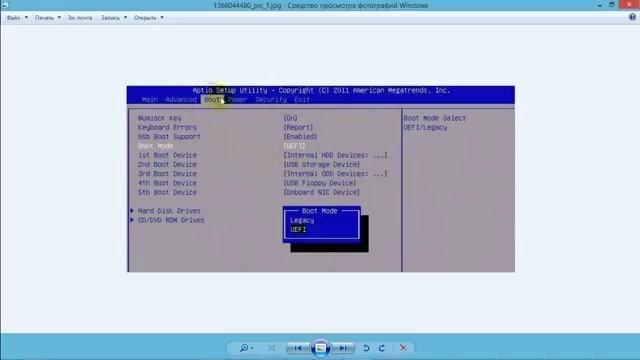The height and width of the screenshot is (360, 640).
Task: Click the Power BIOS tab
Action: [x=237, y=100]
